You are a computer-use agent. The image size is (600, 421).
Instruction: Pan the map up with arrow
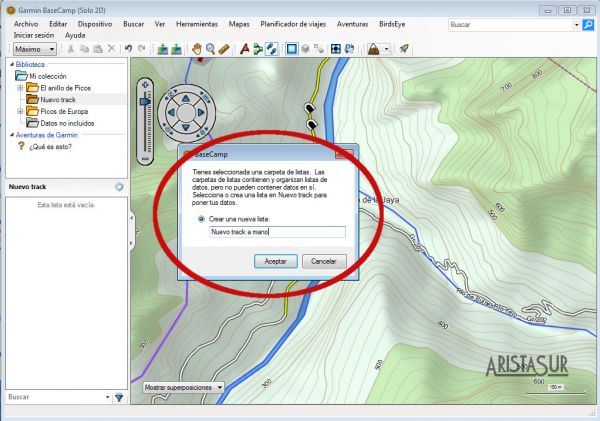(186, 99)
